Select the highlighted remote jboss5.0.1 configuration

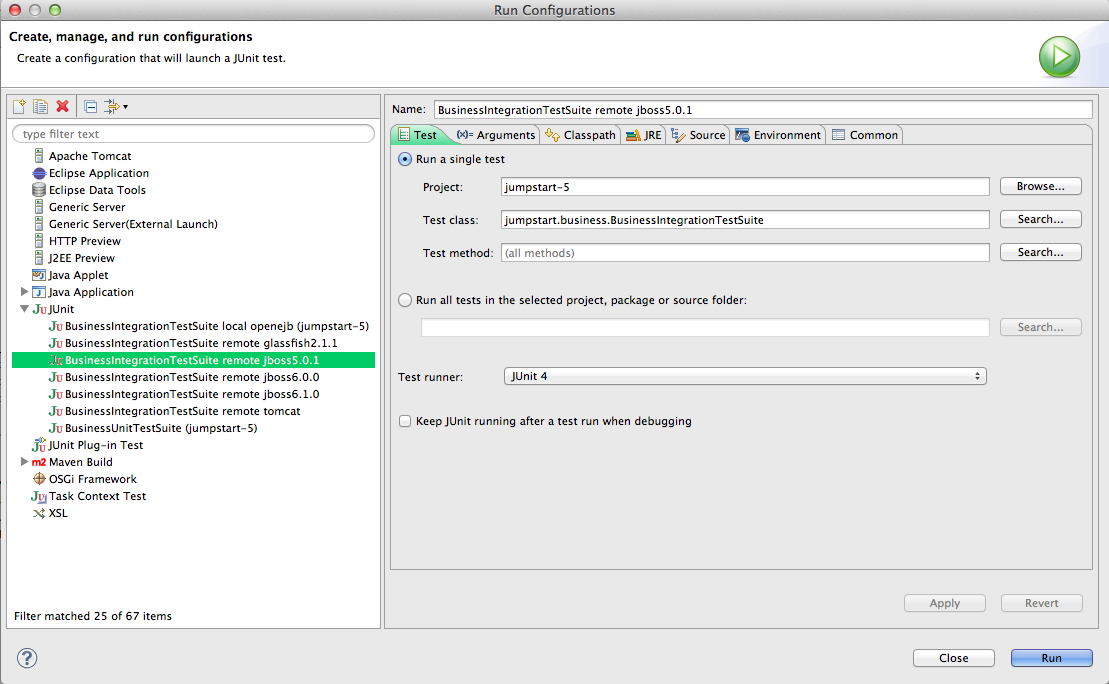click(193, 360)
